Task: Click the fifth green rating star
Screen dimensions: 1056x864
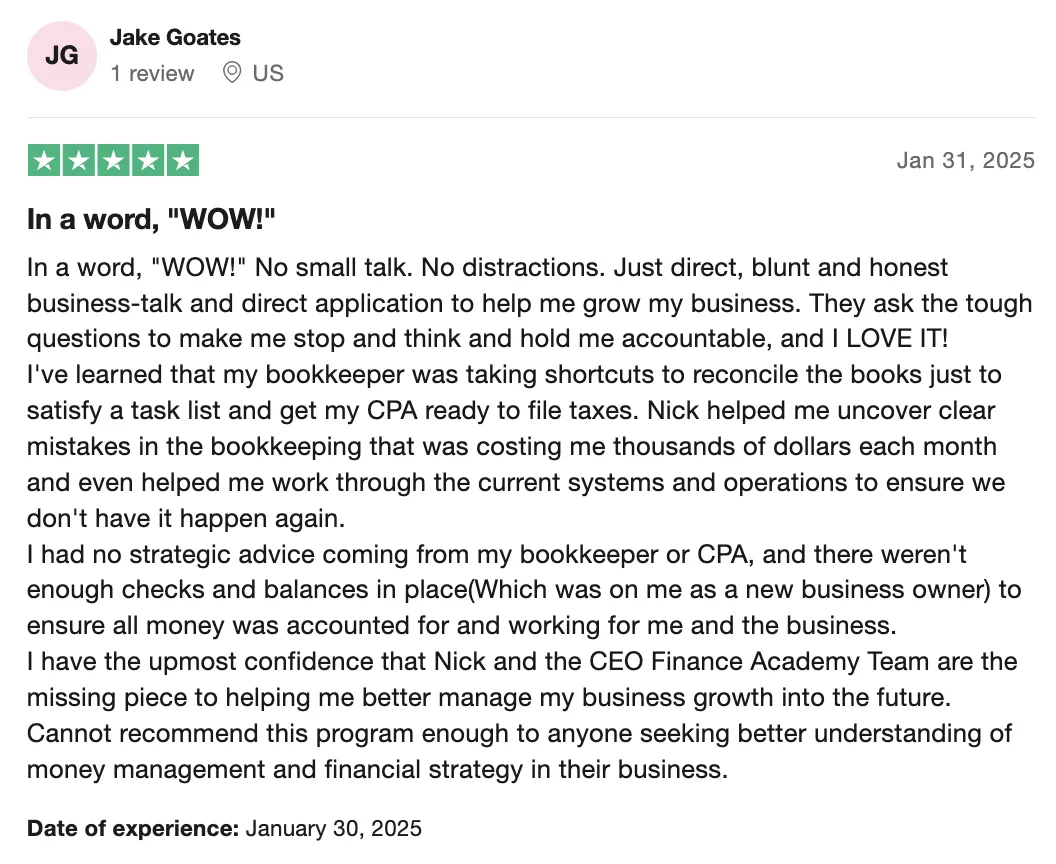Action: click(x=183, y=160)
